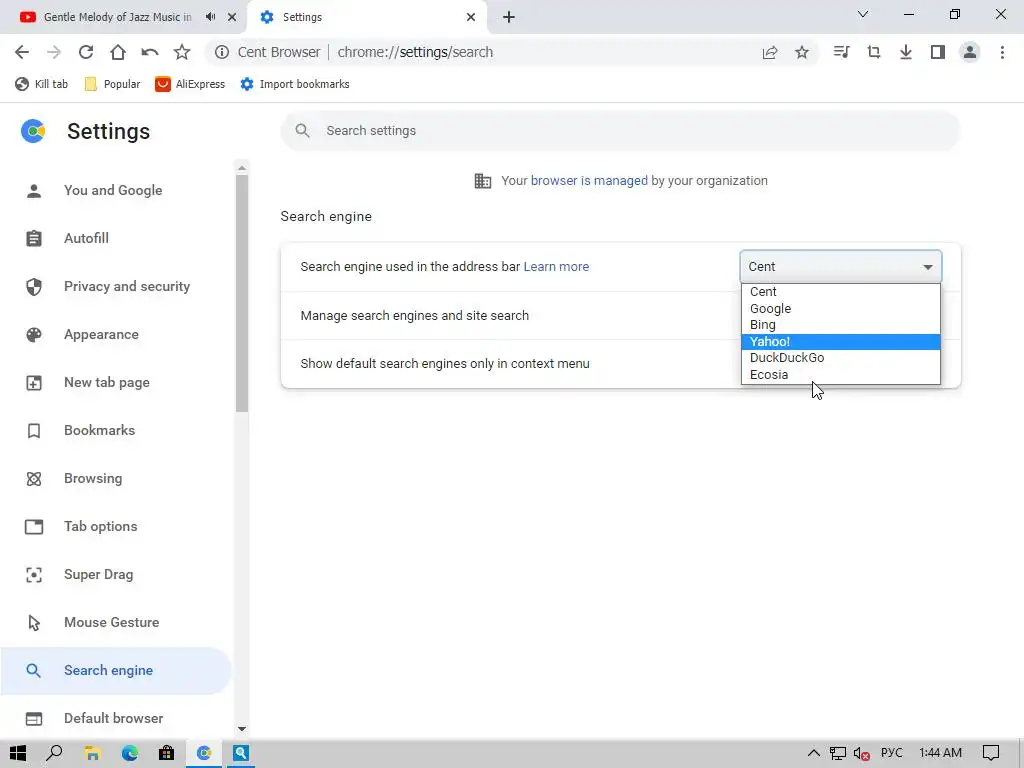Open the 'browser is managed' link

[x=589, y=181]
